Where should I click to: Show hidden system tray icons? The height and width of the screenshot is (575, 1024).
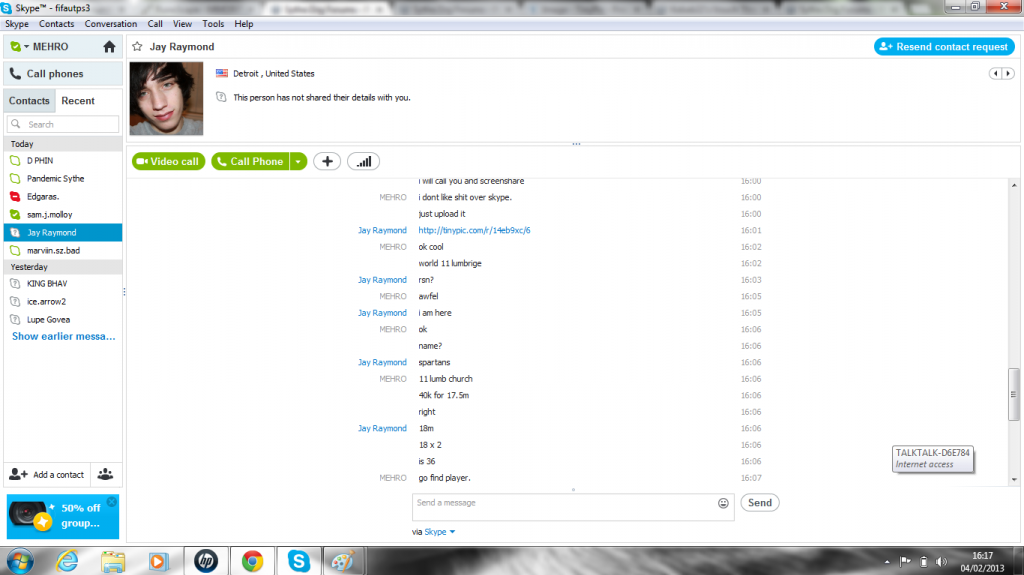pyautogui.click(x=887, y=562)
